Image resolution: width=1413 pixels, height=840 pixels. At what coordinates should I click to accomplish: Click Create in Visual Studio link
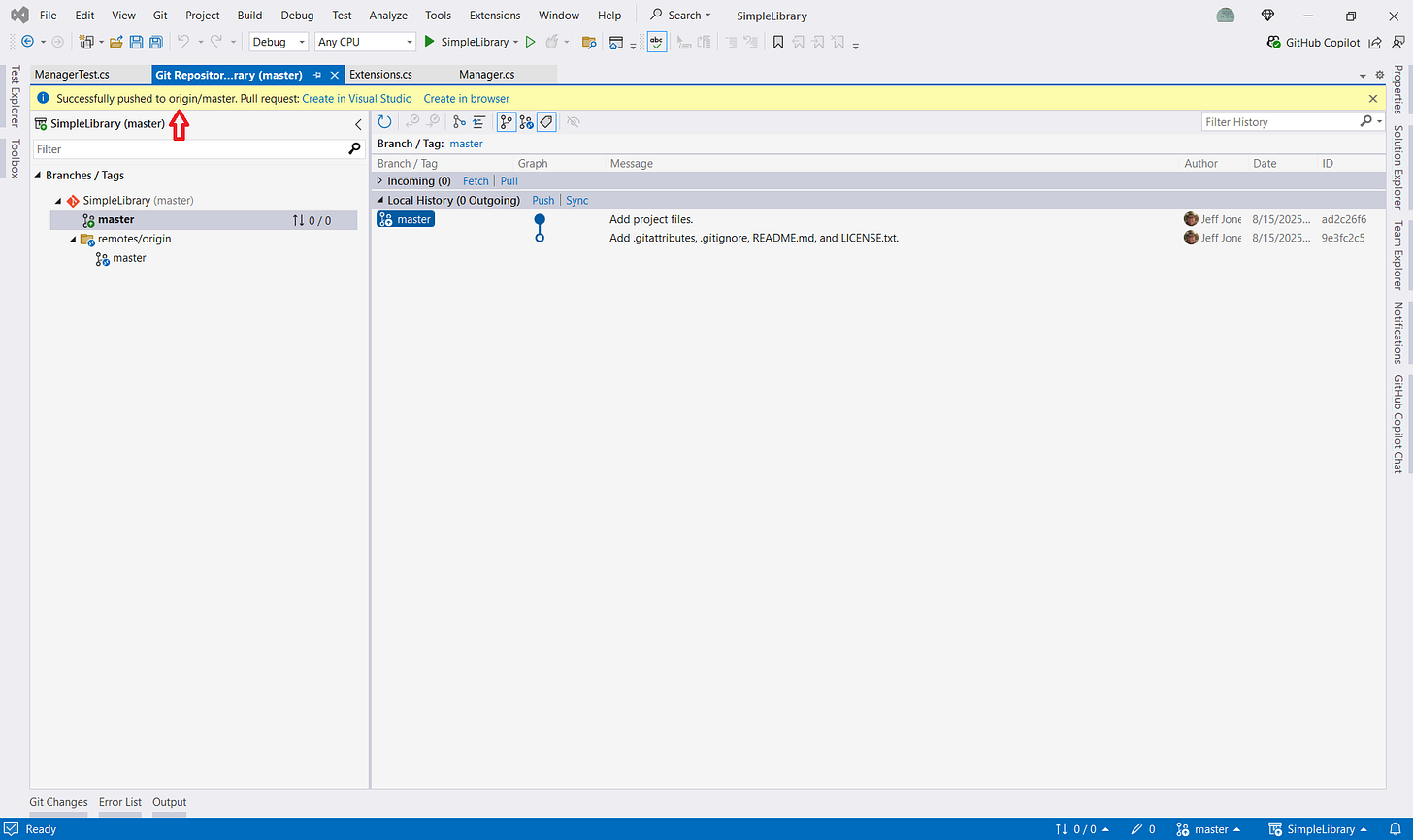pos(357,99)
